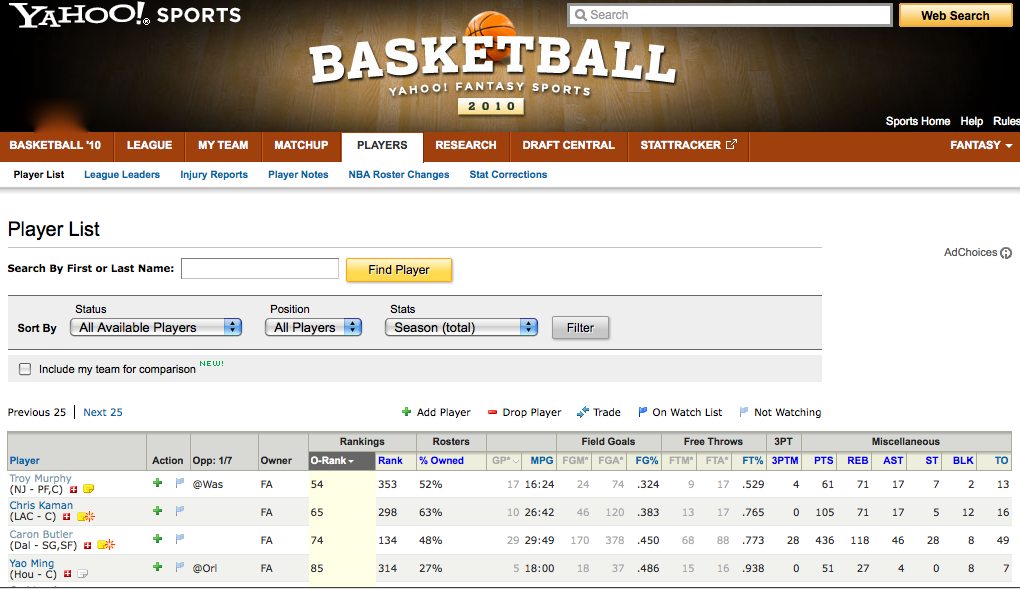Switch to the MY TEAM tab
1020x589 pixels.
pos(223,145)
